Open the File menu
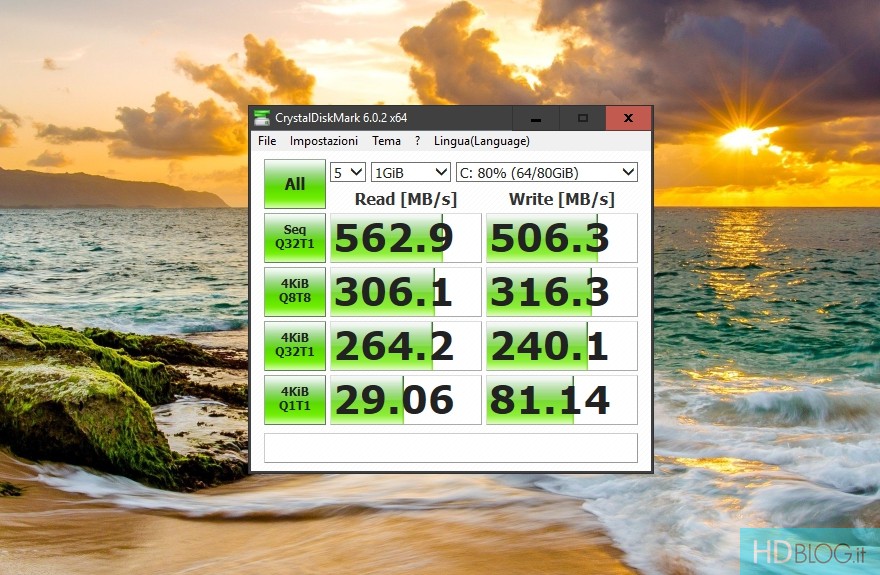 click(x=267, y=141)
